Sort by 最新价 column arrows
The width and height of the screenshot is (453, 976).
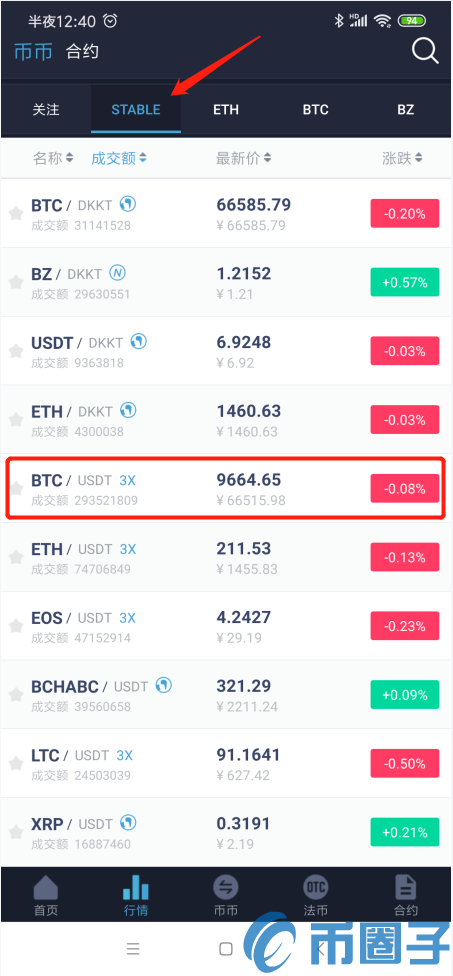(267, 159)
